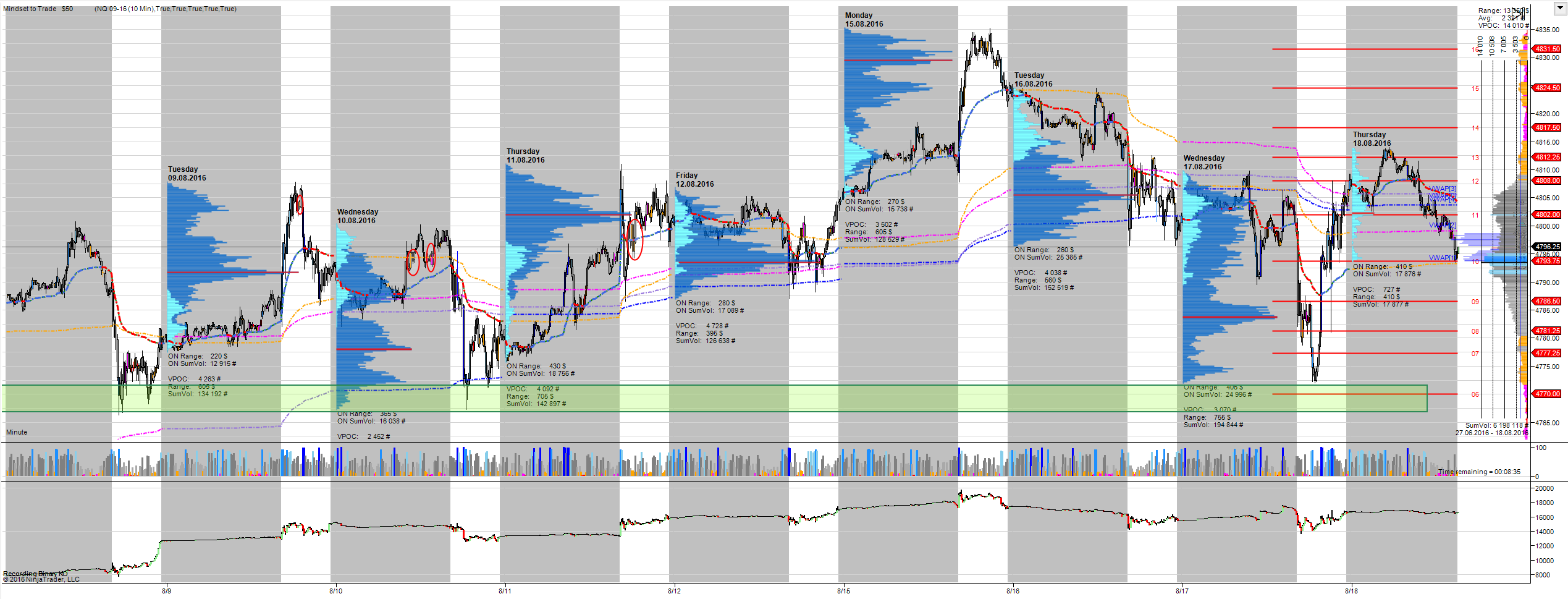Viewport: 1568px width, 599px height.
Task: Click the Minute label at chart bottom left
Action: pyautogui.click(x=17, y=432)
